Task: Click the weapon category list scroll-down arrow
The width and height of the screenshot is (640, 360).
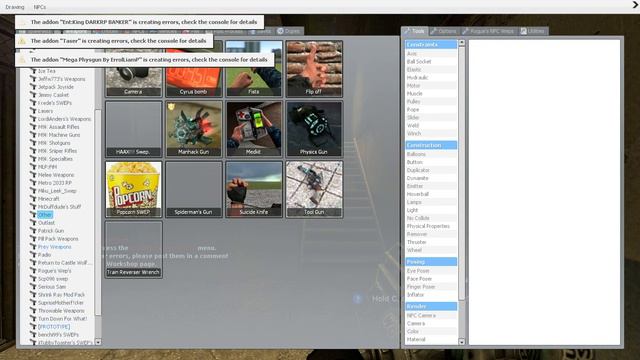Action: pos(98,342)
